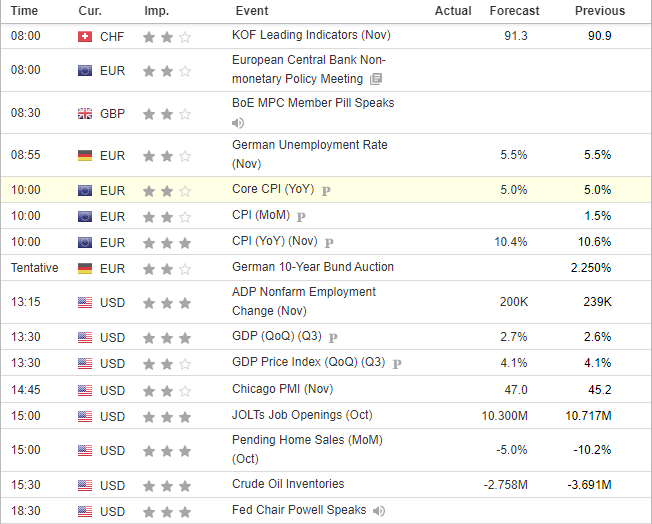Click the Swiss flag icon next to CHF

pos(85,37)
